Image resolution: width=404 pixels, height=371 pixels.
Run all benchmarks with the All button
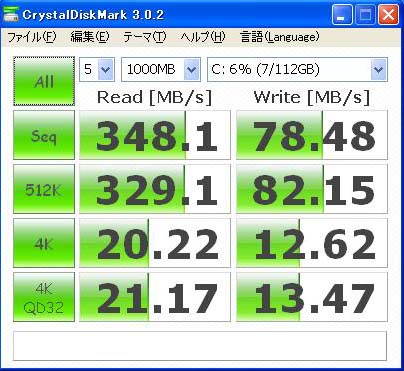click(44, 81)
